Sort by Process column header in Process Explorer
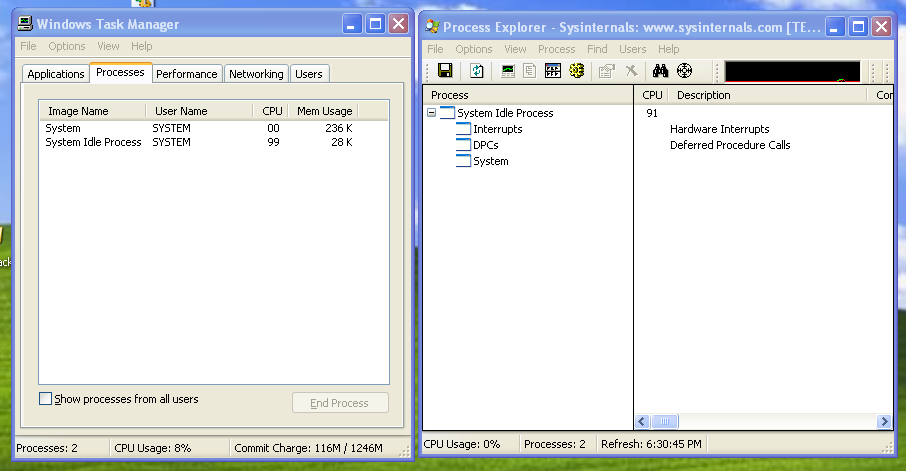Image resolution: width=906 pixels, height=471 pixels. [x=528, y=95]
